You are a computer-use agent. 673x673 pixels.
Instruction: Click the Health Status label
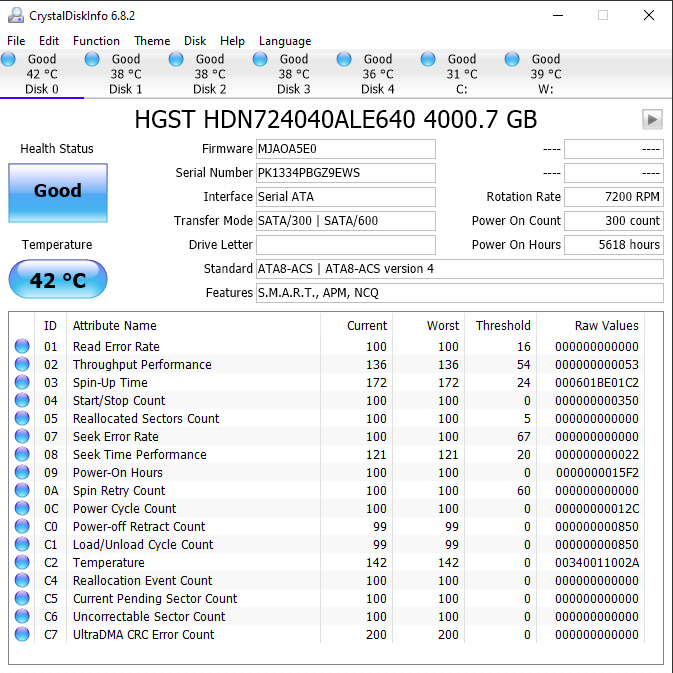tap(57, 149)
